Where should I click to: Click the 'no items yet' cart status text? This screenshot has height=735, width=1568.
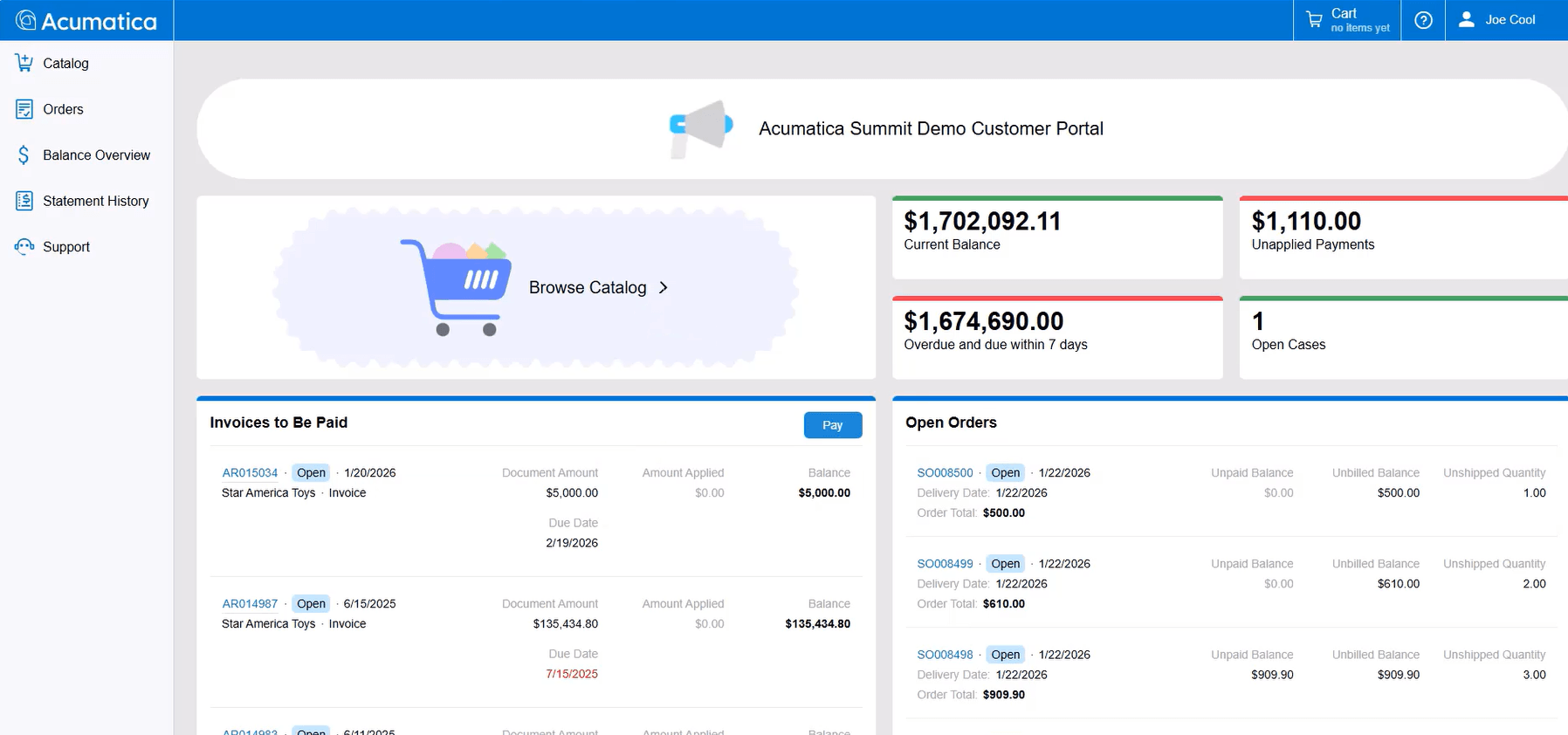(1360, 28)
